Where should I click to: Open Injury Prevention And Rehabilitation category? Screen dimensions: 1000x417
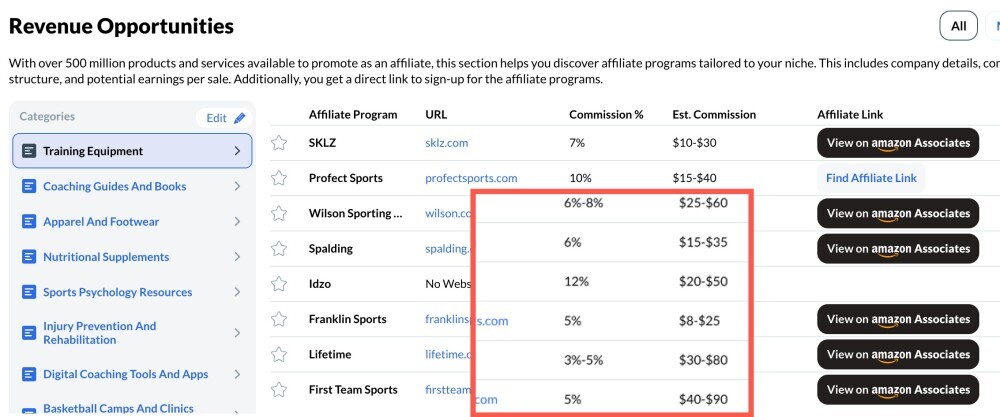pyautogui.click(x=100, y=333)
